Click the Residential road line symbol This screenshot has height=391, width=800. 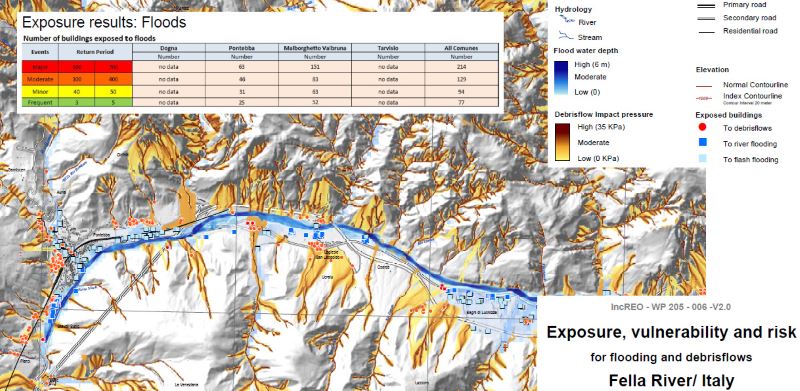tap(707, 32)
